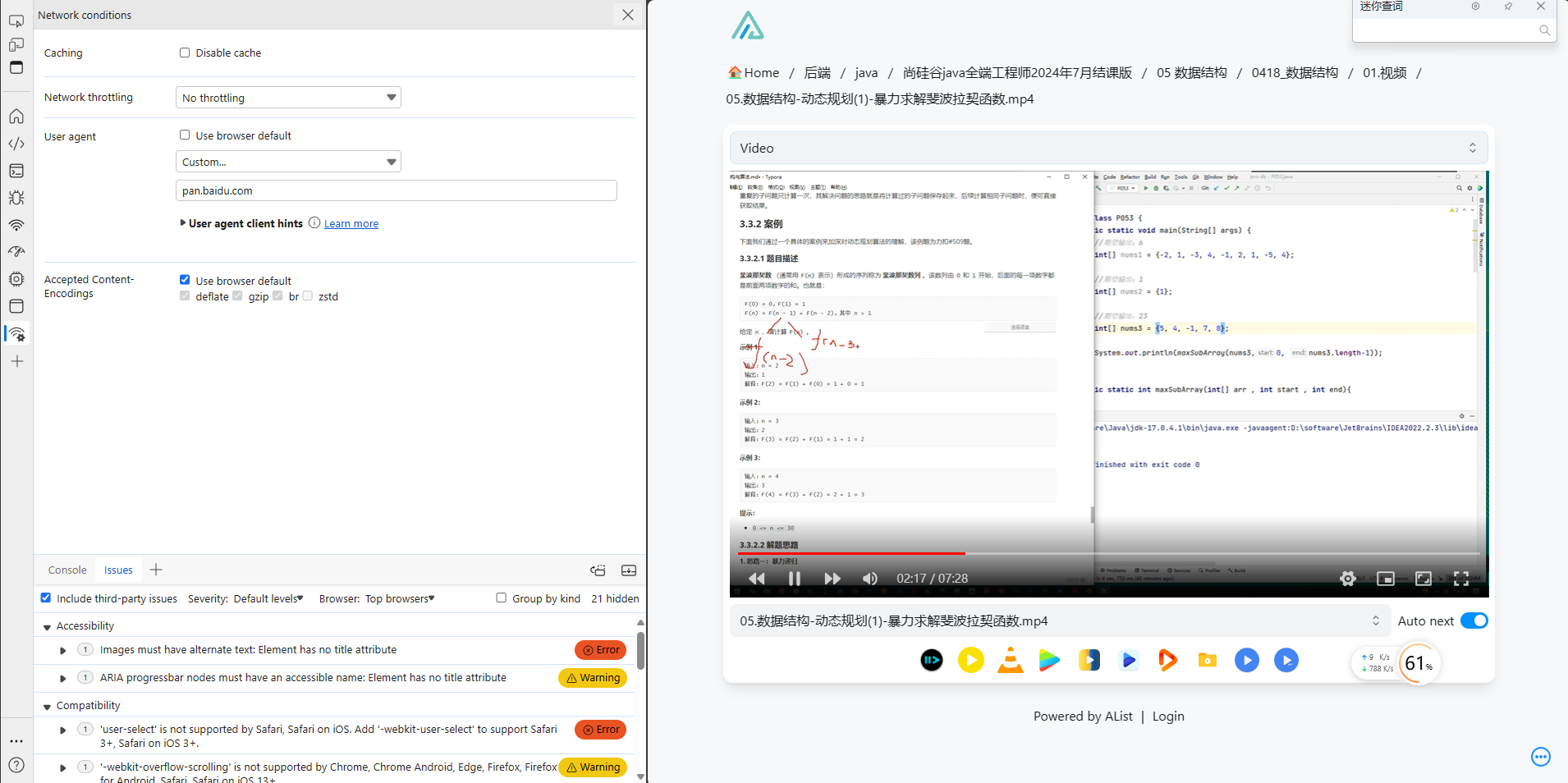Open the Sources bug icon in the DevTools sidebar
Screen dimensions: 1568x783
16,198
